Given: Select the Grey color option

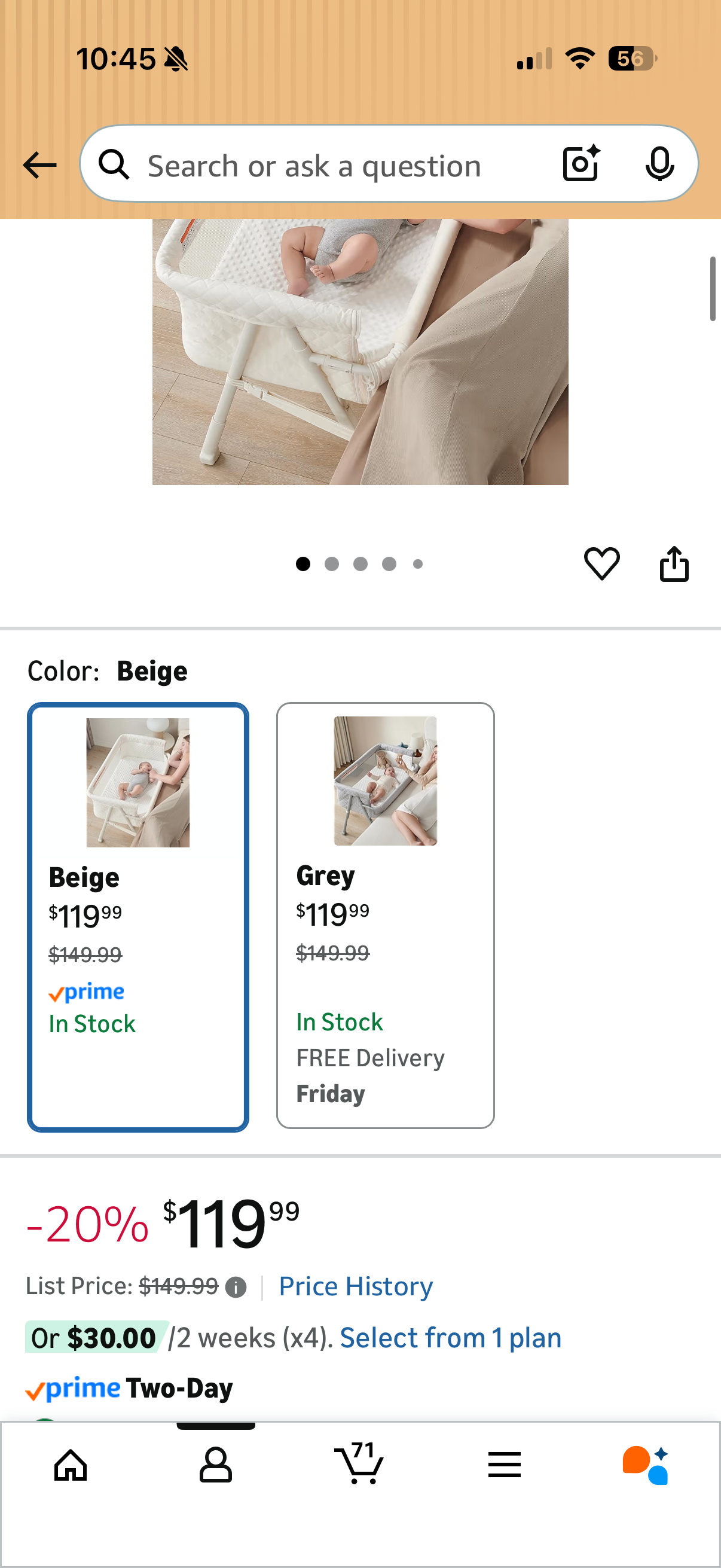Looking at the screenshot, I should (x=385, y=915).
